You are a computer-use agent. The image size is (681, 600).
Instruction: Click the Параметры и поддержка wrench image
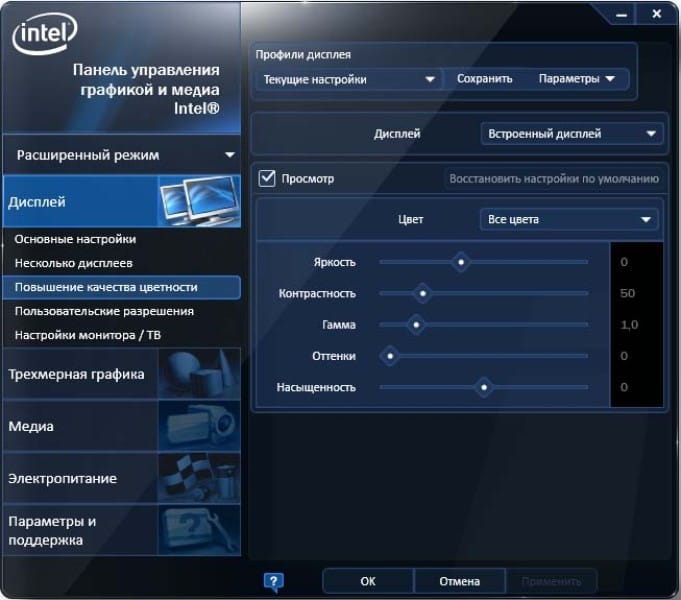(x=199, y=530)
